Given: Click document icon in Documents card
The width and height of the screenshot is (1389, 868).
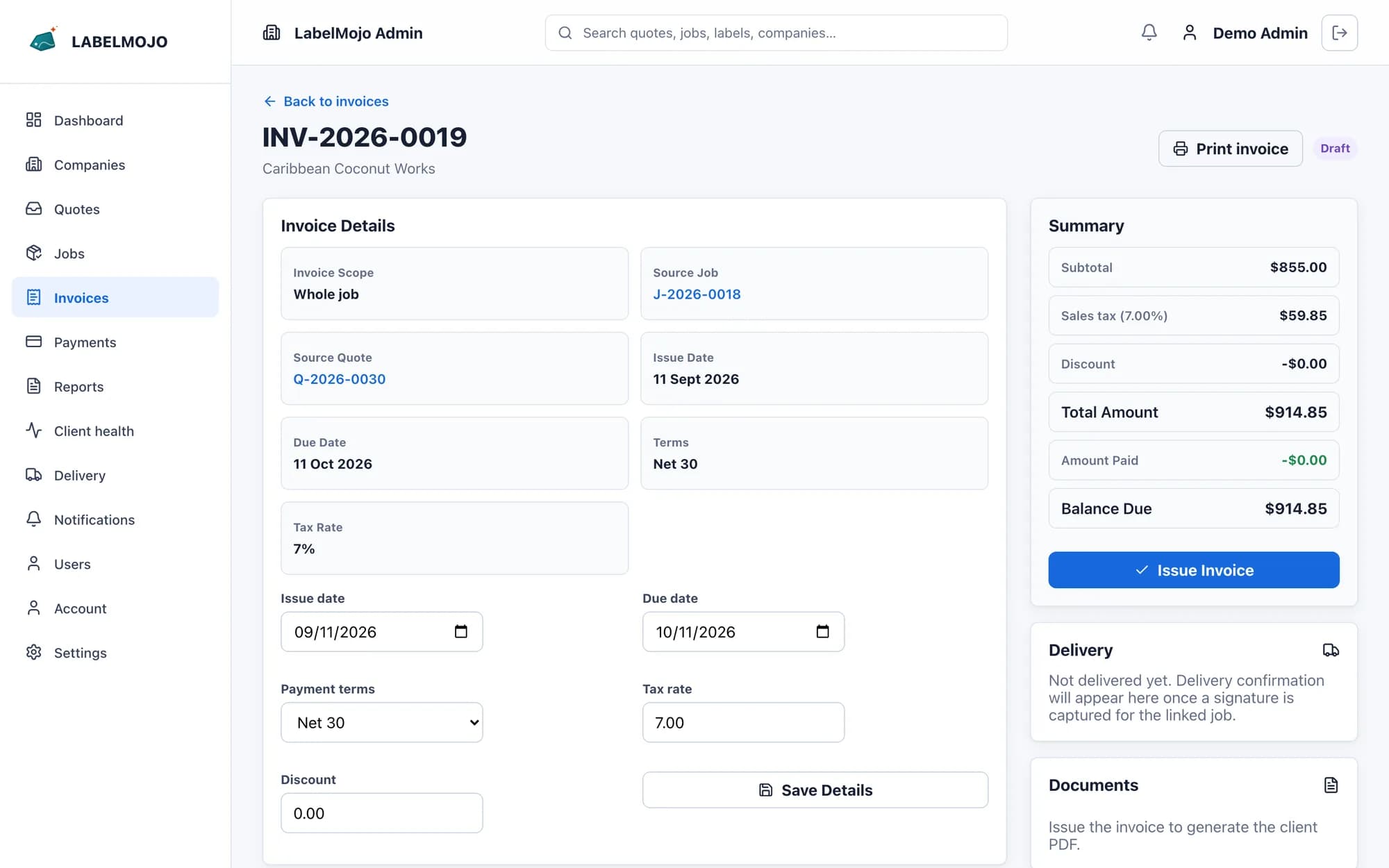Looking at the screenshot, I should pyautogui.click(x=1331, y=785).
